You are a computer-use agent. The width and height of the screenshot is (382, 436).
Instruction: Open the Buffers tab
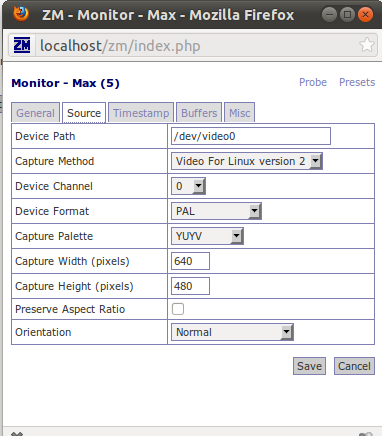click(199, 113)
